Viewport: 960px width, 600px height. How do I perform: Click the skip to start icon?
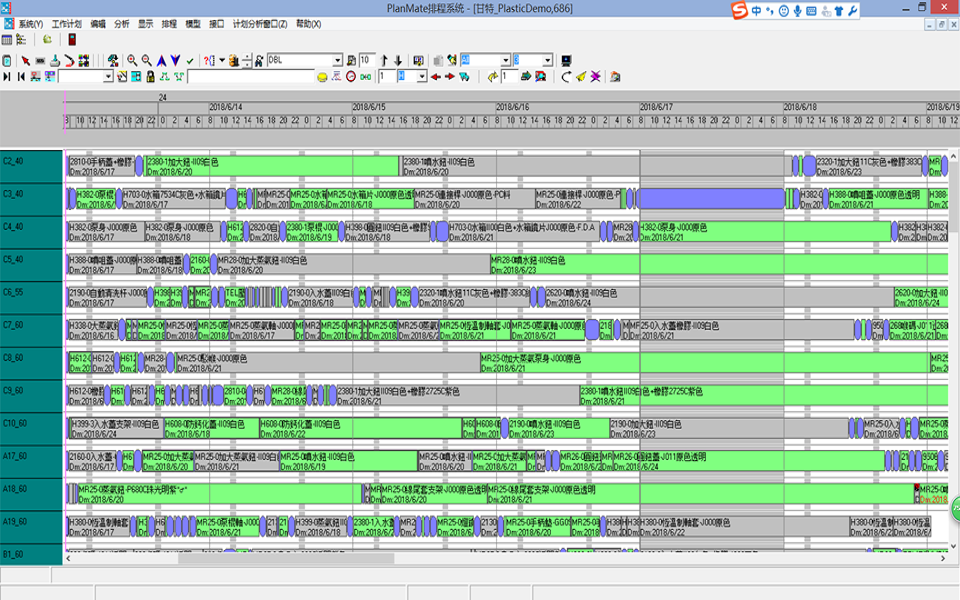tap(21, 77)
